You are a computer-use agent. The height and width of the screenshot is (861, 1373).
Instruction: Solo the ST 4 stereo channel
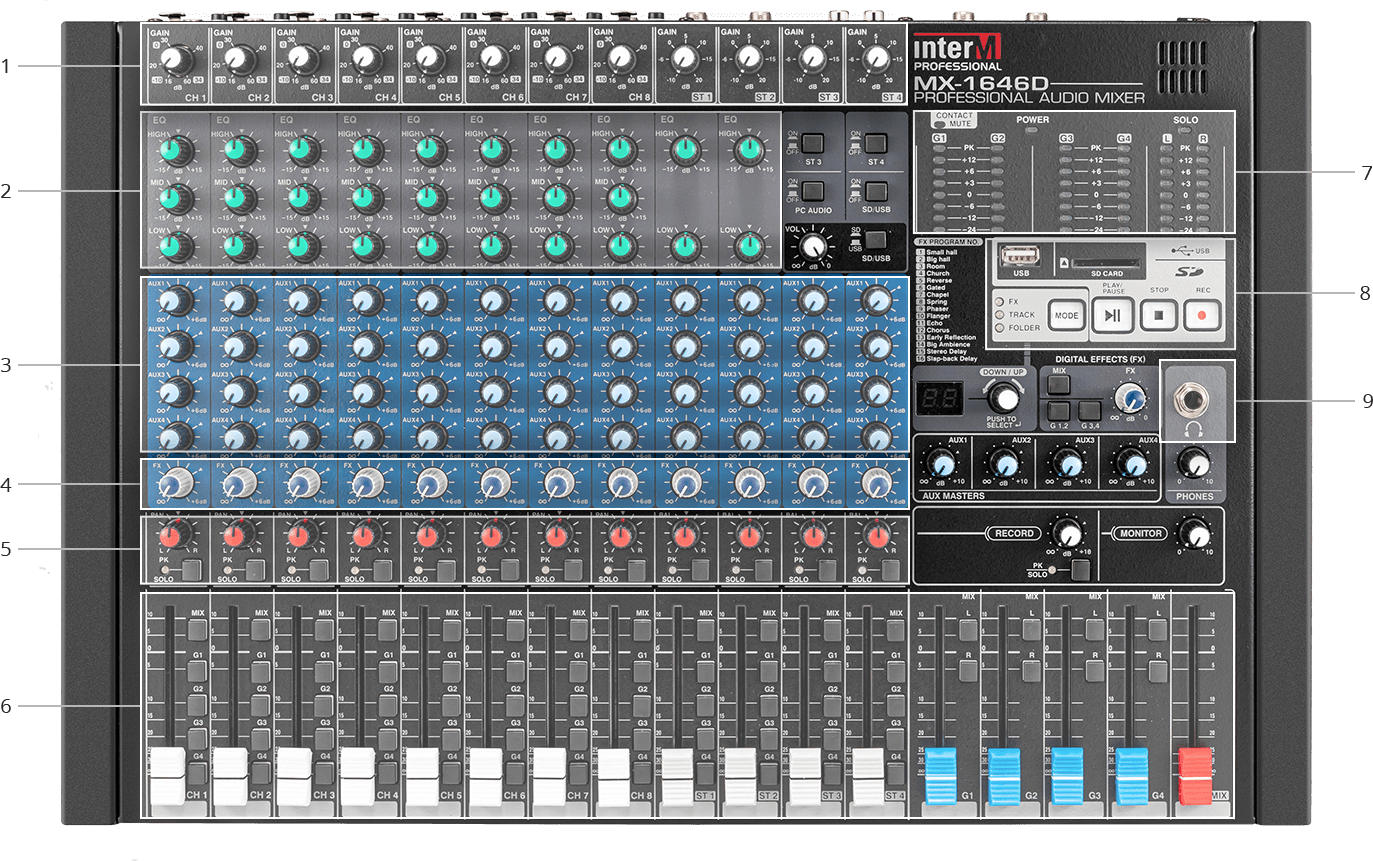[x=890, y=571]
